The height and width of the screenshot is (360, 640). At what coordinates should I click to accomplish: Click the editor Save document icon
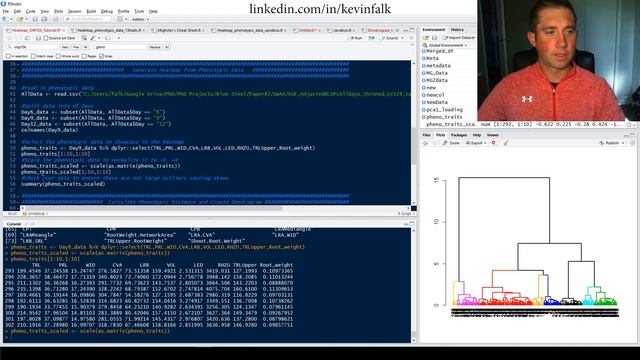38,38
